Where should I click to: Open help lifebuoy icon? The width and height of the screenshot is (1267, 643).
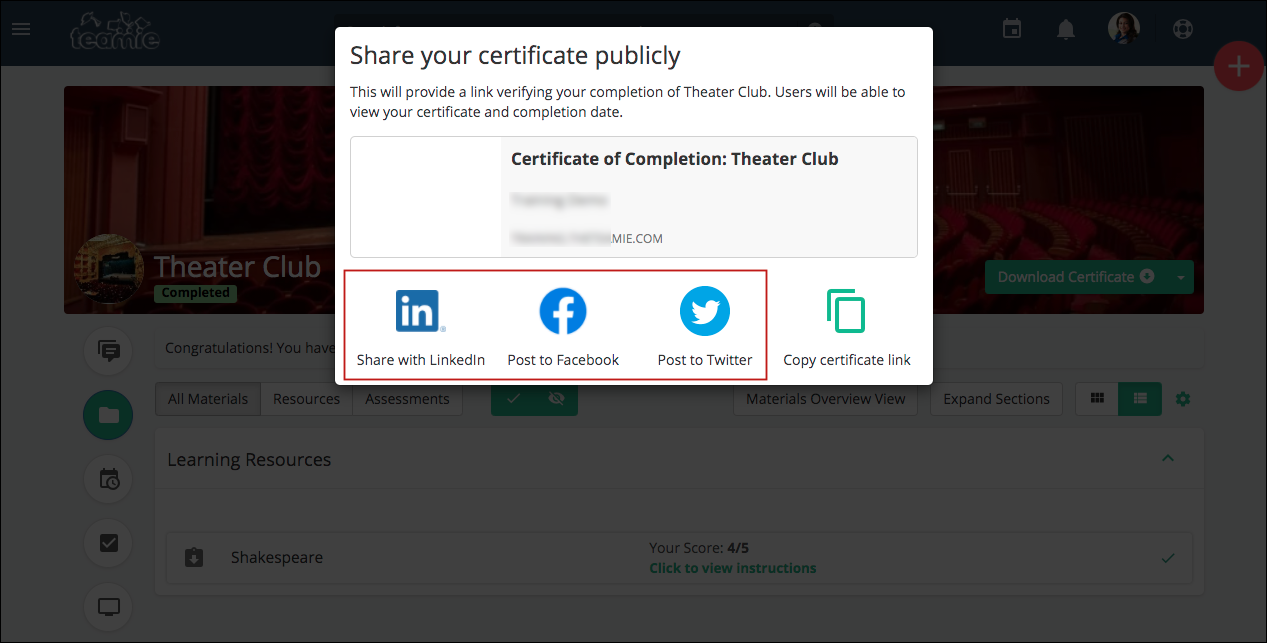(1184, 29)
